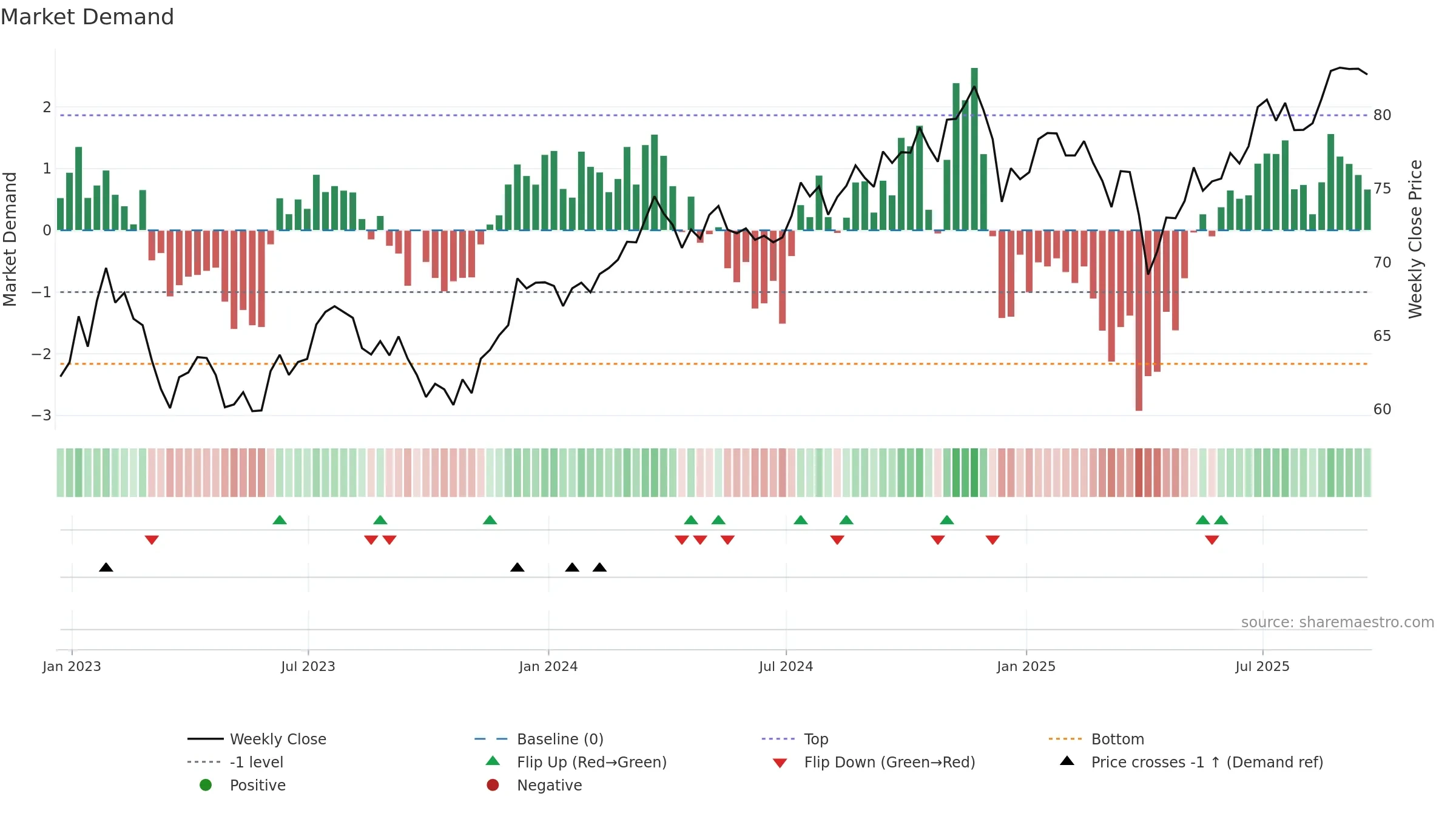The image size is (1456, 819).
Task: Toggle Flip Down (Green→Red) legend entry
Action: point(874,762)
